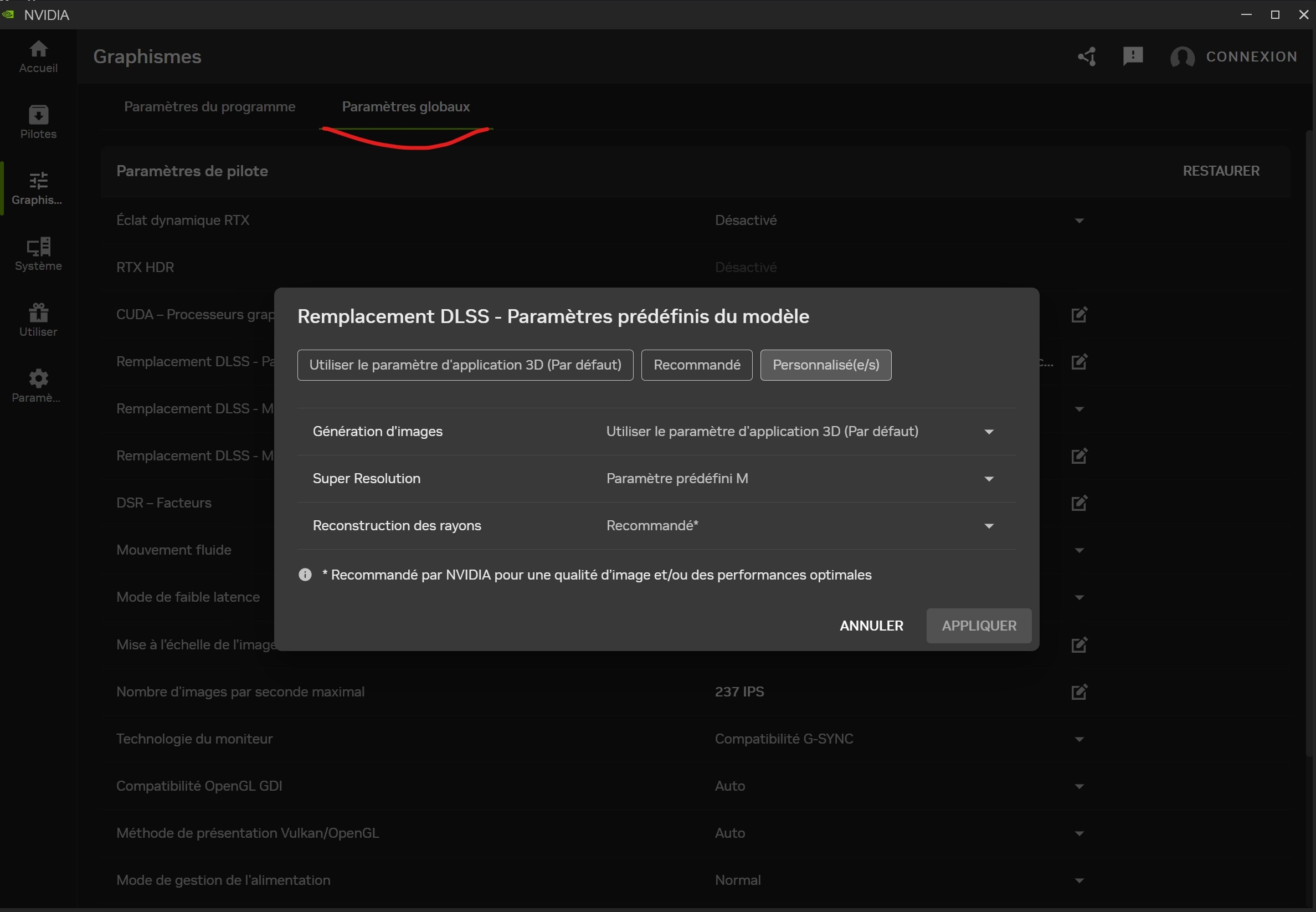Click ANNULER to cancel the dialog
The height and width of the screenshot is (912, 1316).
pos(871,625)
